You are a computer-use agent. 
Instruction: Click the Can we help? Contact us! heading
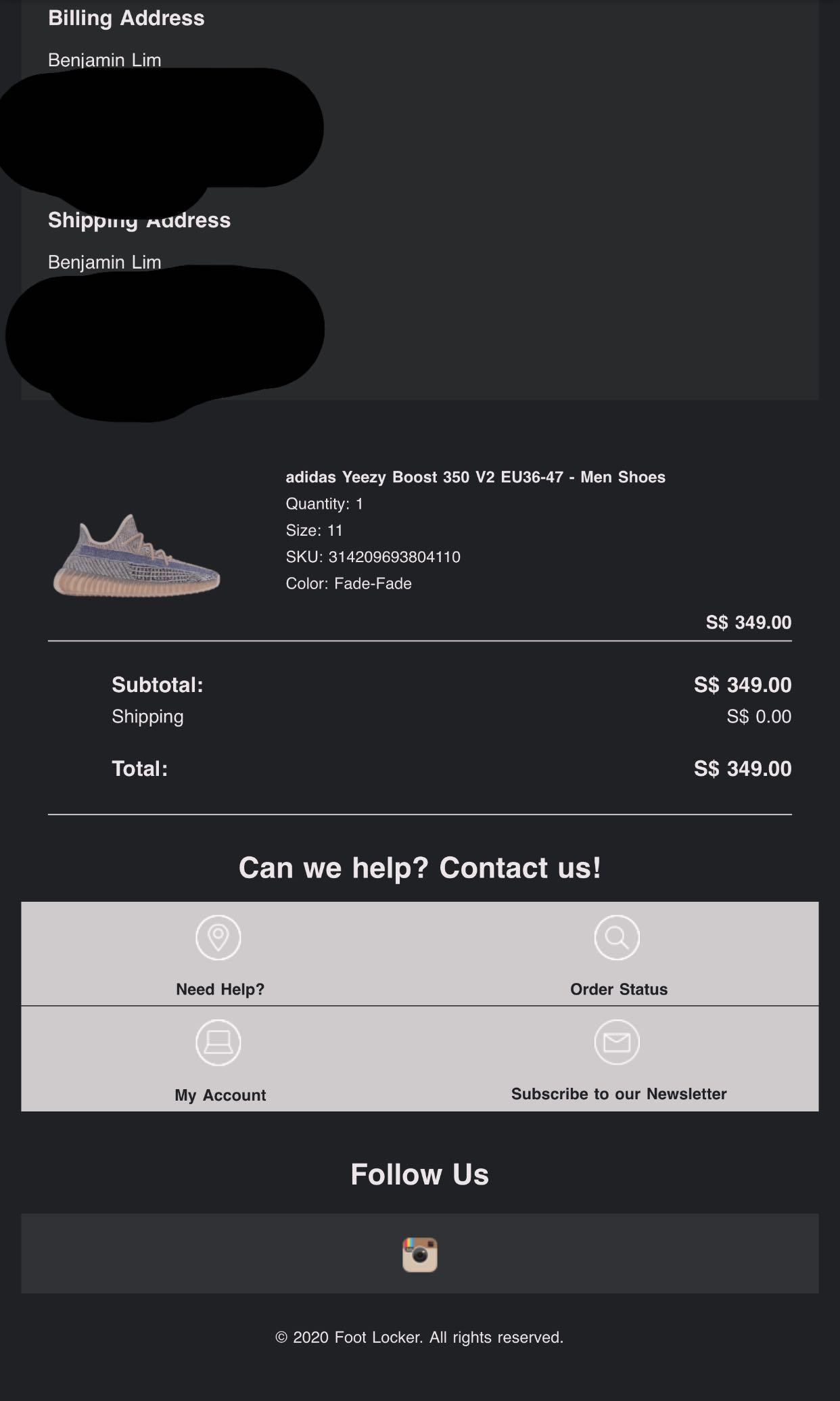pos(420,868)
